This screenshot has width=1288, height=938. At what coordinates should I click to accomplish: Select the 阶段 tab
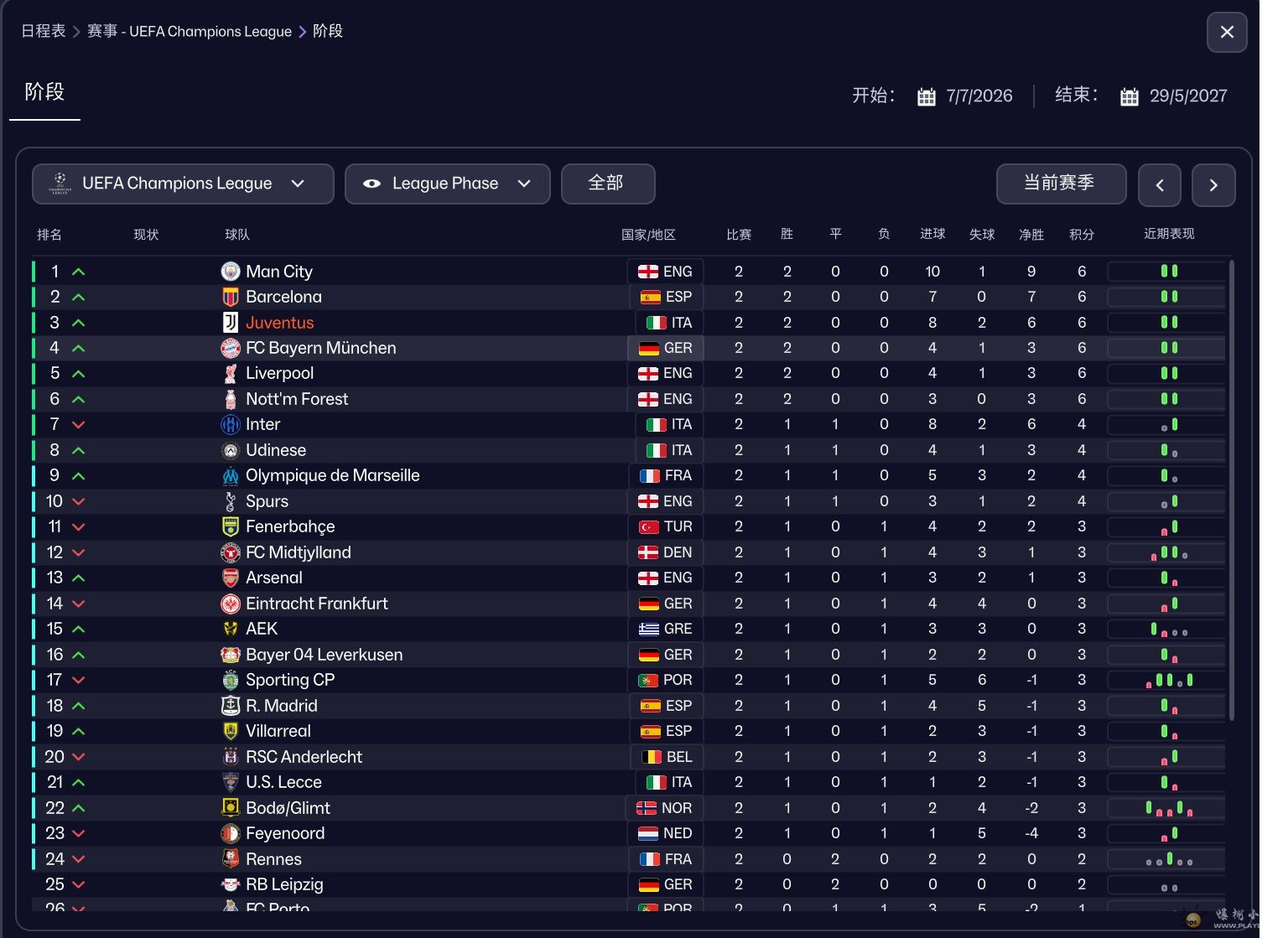(x=44, y=92)
